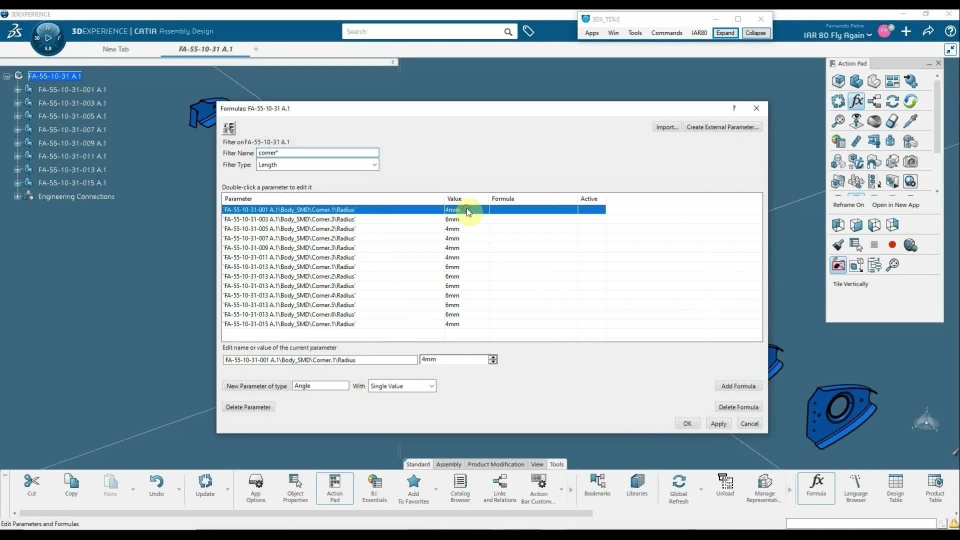Click the Cut icon in bottom toolbar

click(31, 482)
